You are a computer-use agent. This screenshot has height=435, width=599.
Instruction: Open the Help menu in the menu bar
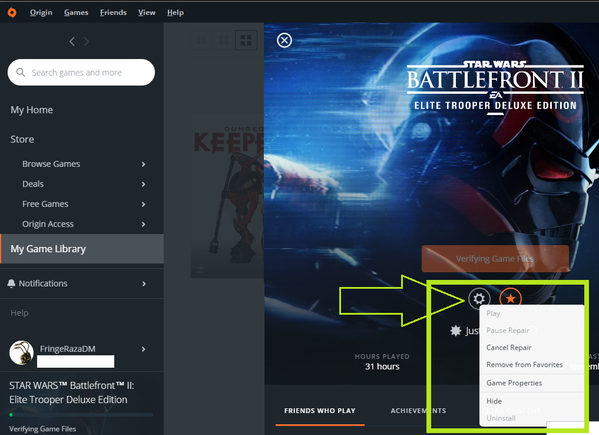[x=175, y=13]
